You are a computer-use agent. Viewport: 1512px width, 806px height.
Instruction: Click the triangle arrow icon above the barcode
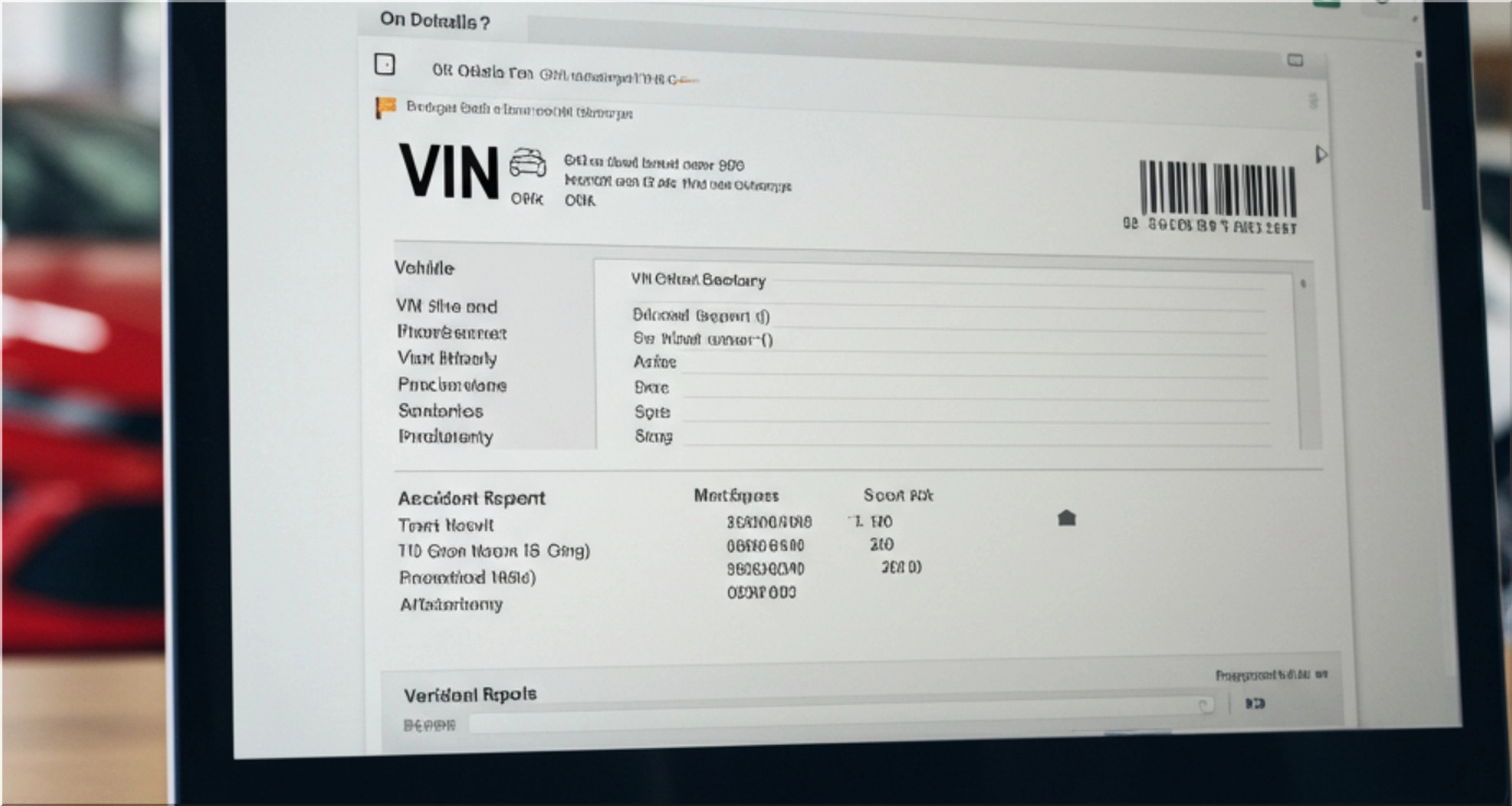click(1321, 155)
